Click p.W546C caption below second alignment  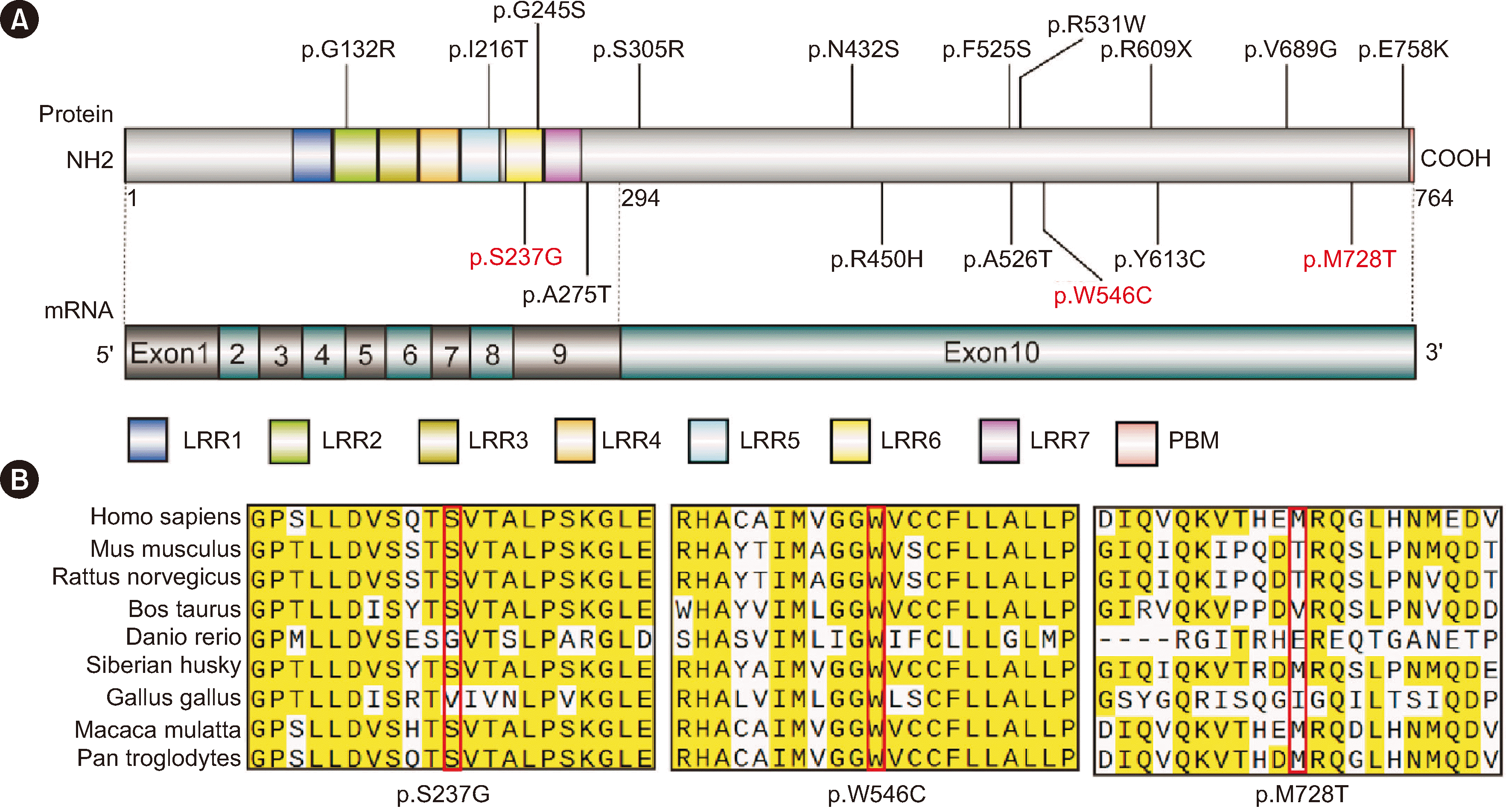pos(877,795)
